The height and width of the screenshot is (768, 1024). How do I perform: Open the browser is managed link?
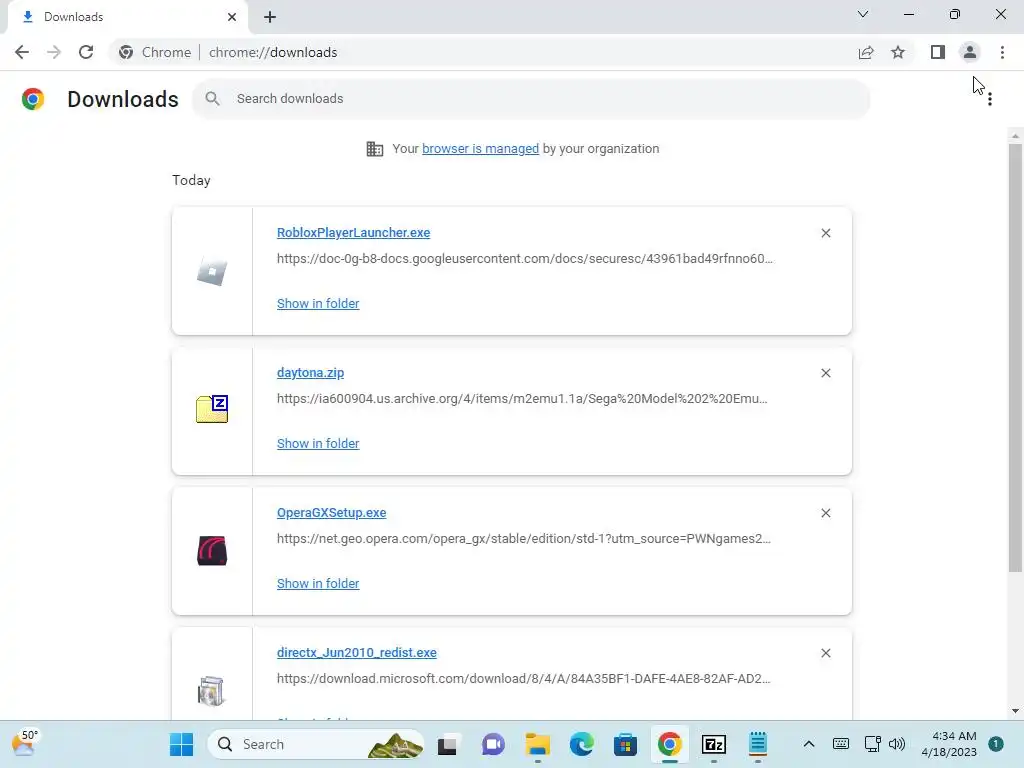[481, 148]
